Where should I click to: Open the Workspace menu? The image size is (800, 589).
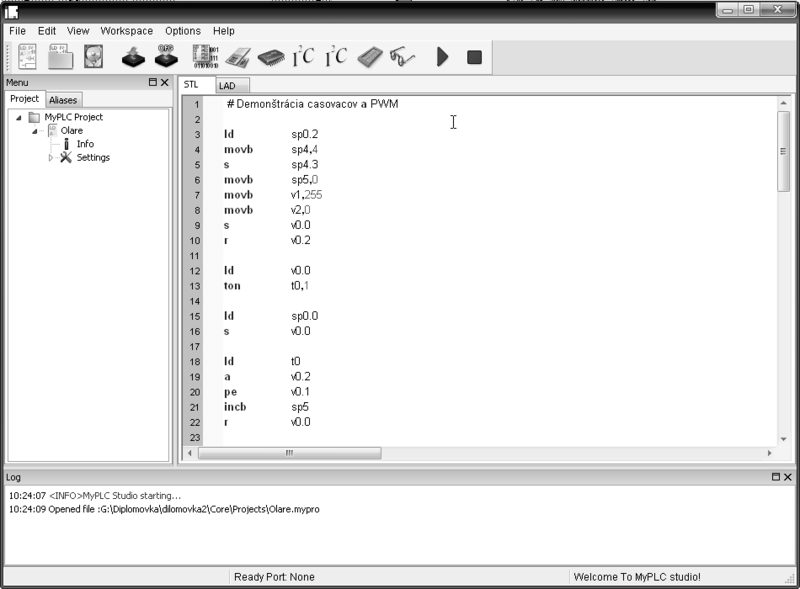coord(127,31)
